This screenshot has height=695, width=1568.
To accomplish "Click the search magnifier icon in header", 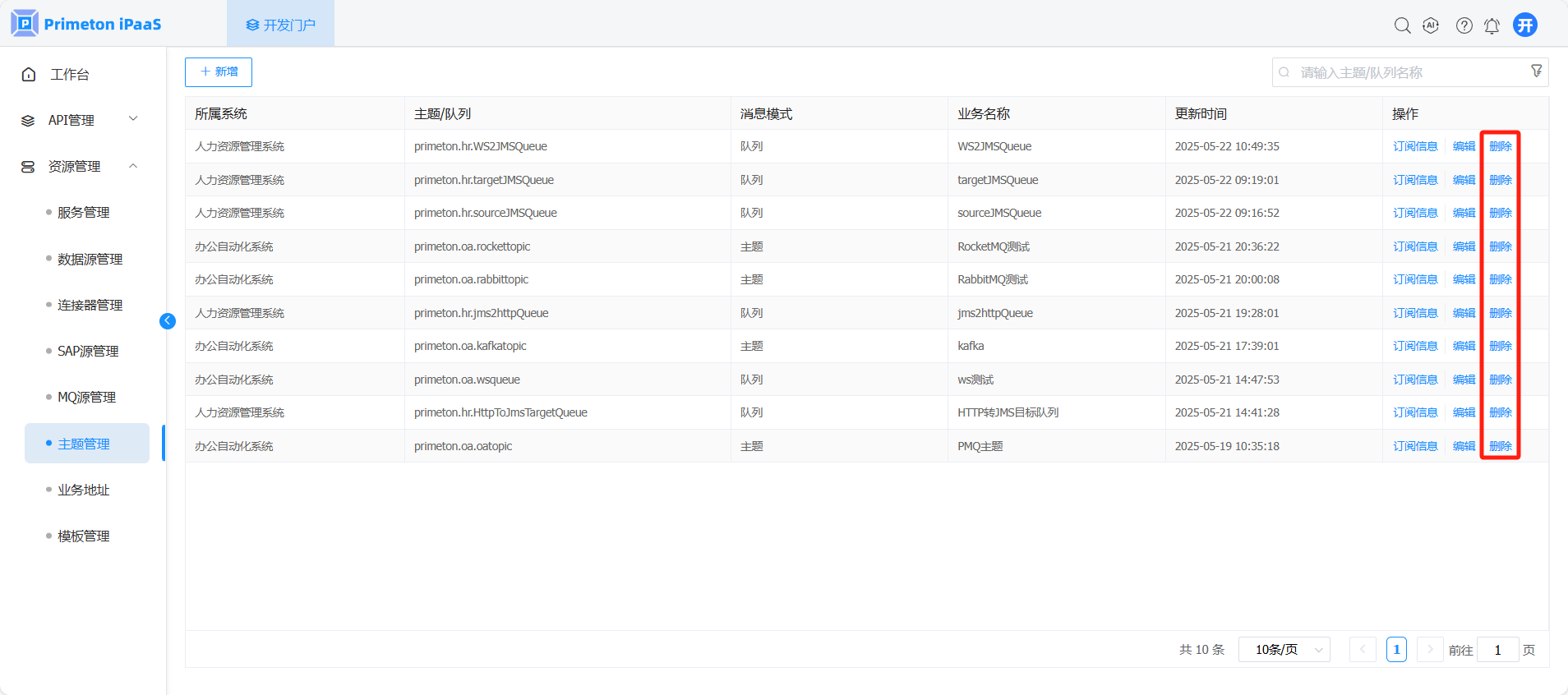I will [x=1402, y=25].
